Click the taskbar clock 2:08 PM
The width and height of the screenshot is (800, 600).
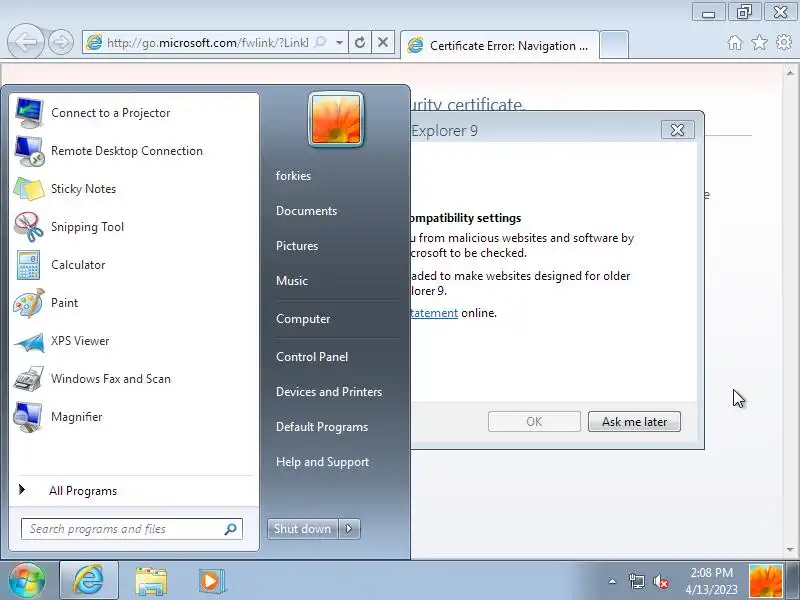[712, 573]
